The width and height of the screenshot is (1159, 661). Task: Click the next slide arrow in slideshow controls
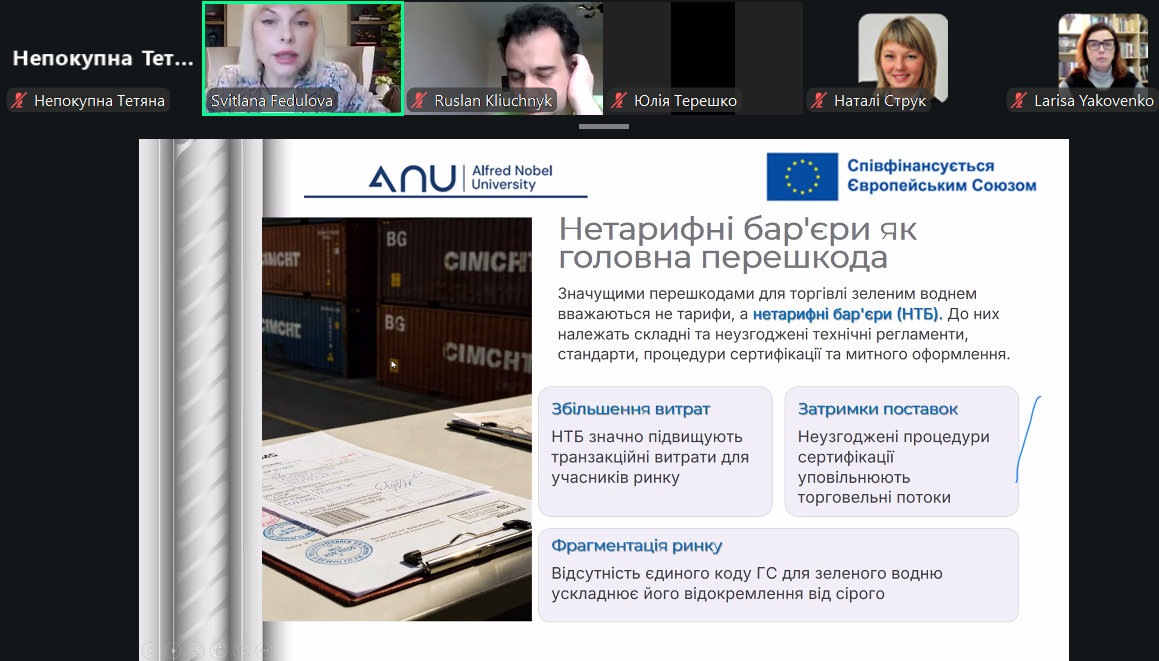pos(173,650)
